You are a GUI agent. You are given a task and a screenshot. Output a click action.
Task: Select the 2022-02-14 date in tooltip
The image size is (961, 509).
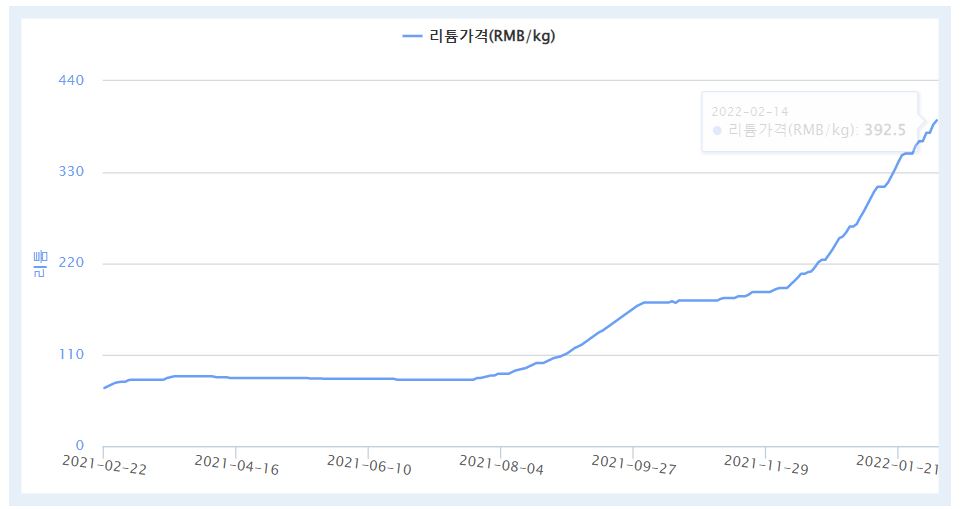[750, 111]
